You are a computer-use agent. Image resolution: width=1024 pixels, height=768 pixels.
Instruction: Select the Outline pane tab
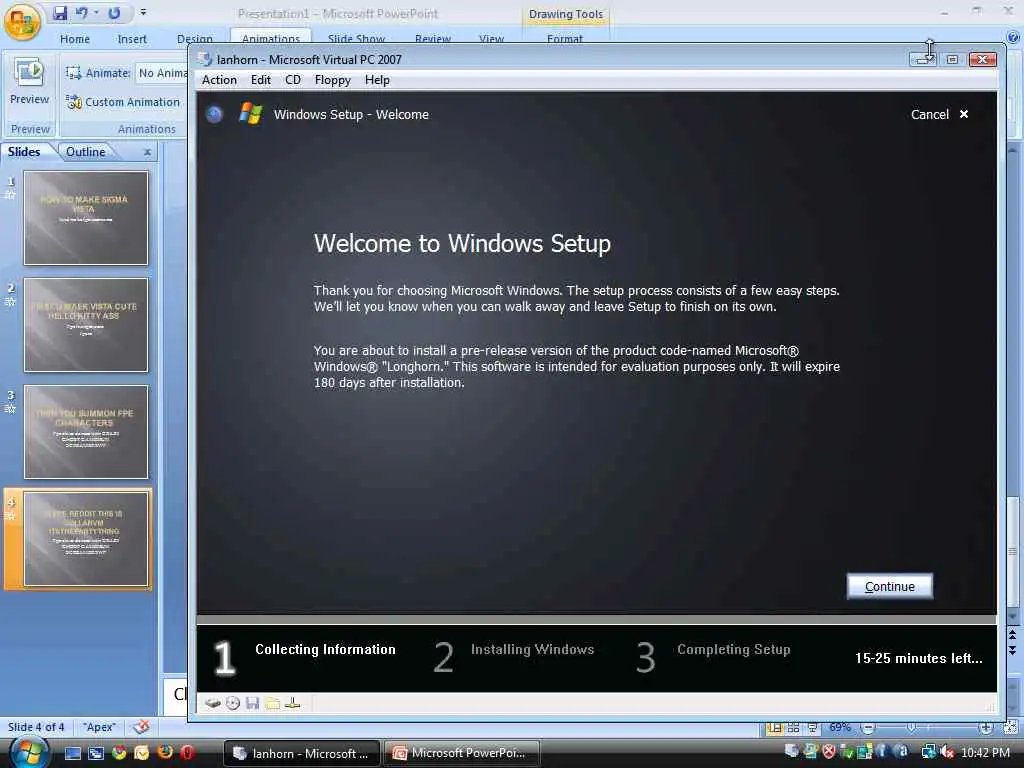coord(86,152)
